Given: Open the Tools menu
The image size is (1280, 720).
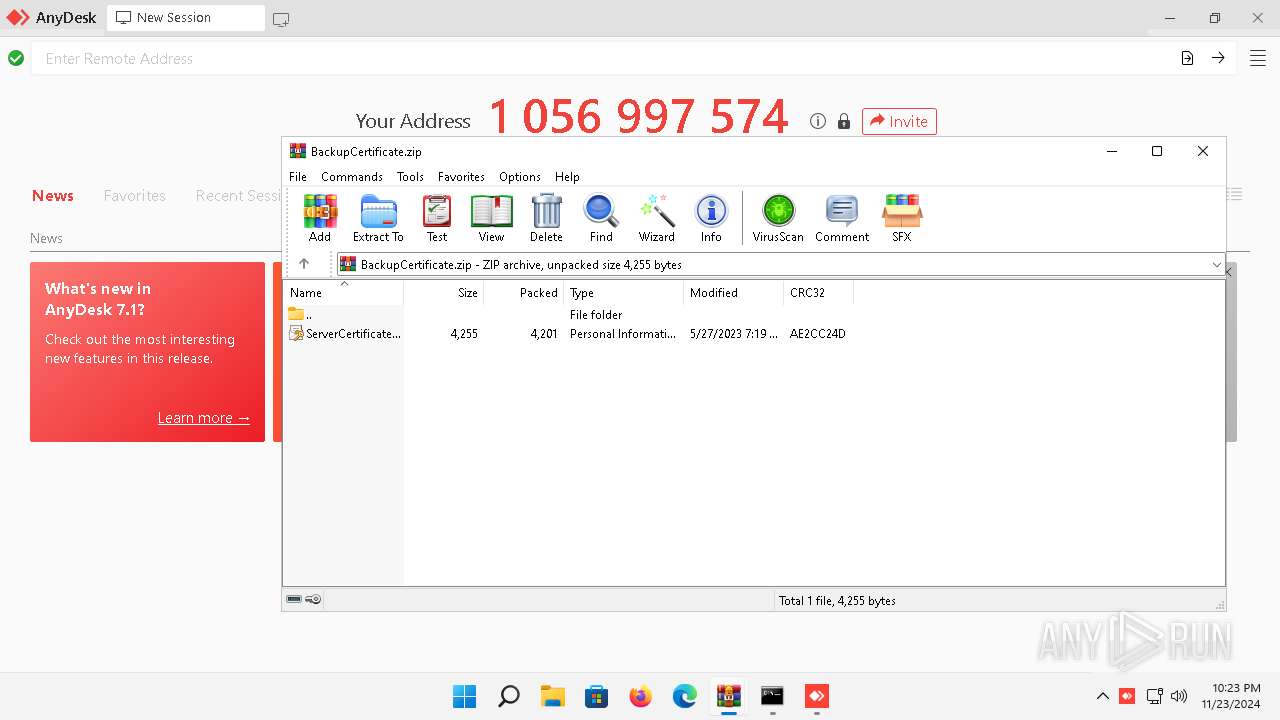Looking at the screenshot, I should 410,176.
